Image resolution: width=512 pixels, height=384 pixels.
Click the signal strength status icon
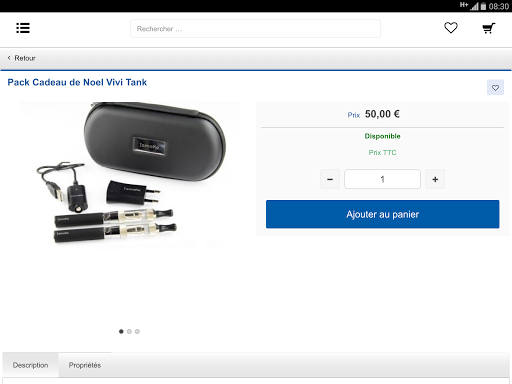pyautogui.click(x=474, y=6)
